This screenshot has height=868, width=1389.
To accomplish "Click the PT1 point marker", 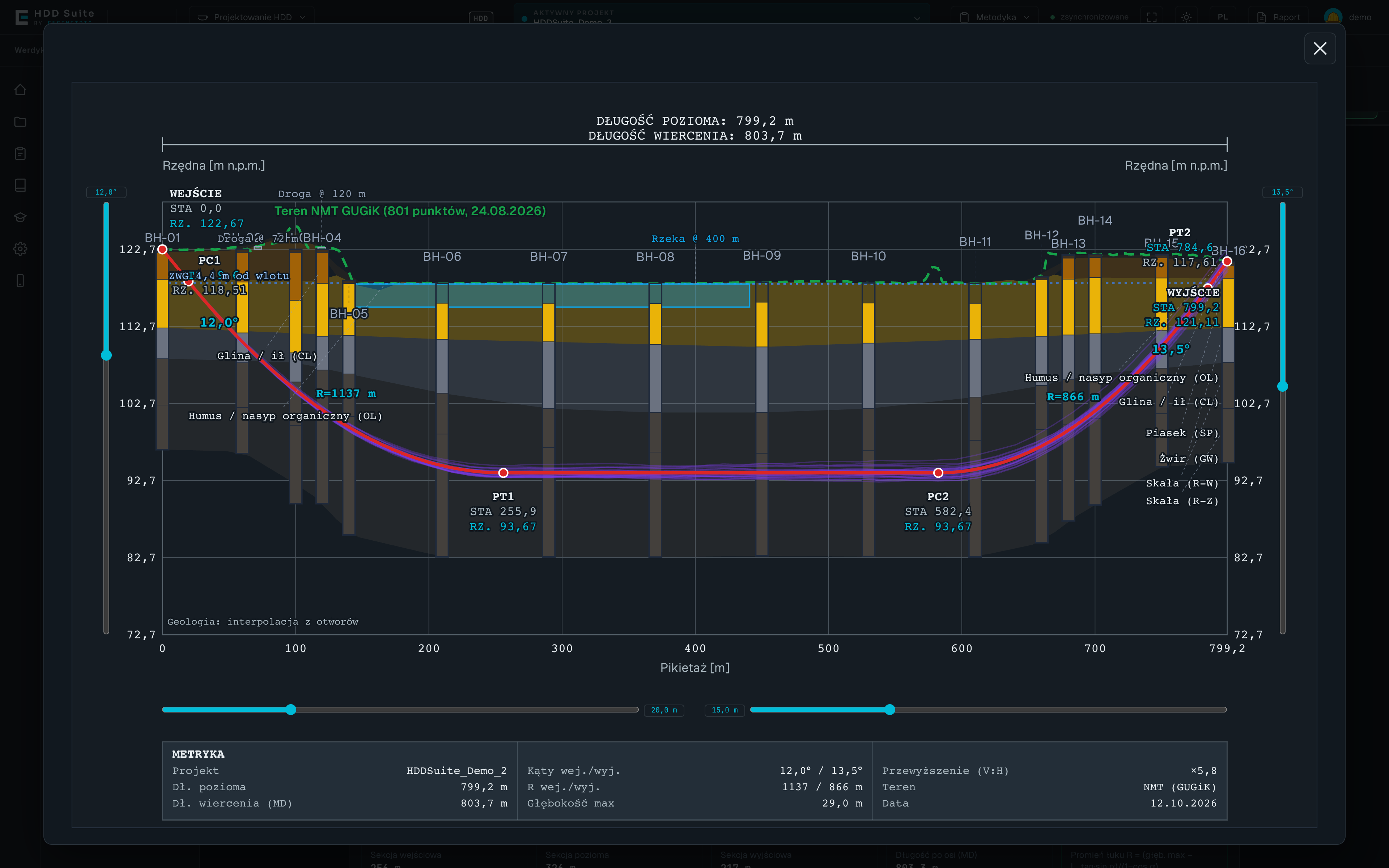I will [504, 472].
